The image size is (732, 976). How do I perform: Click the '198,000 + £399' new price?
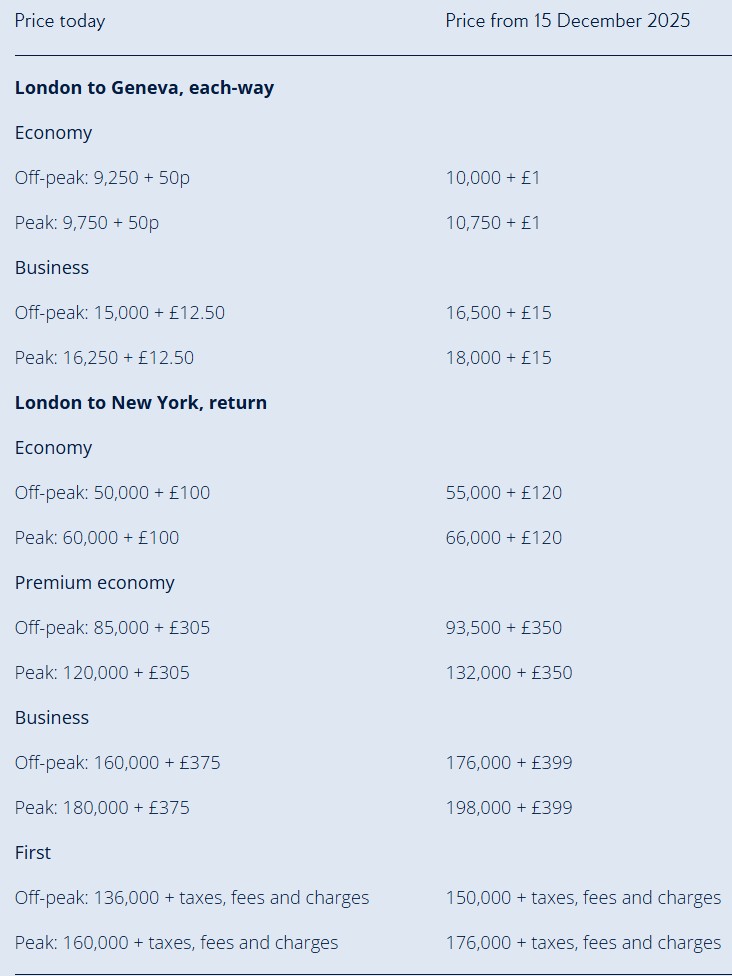click(509, 808)
